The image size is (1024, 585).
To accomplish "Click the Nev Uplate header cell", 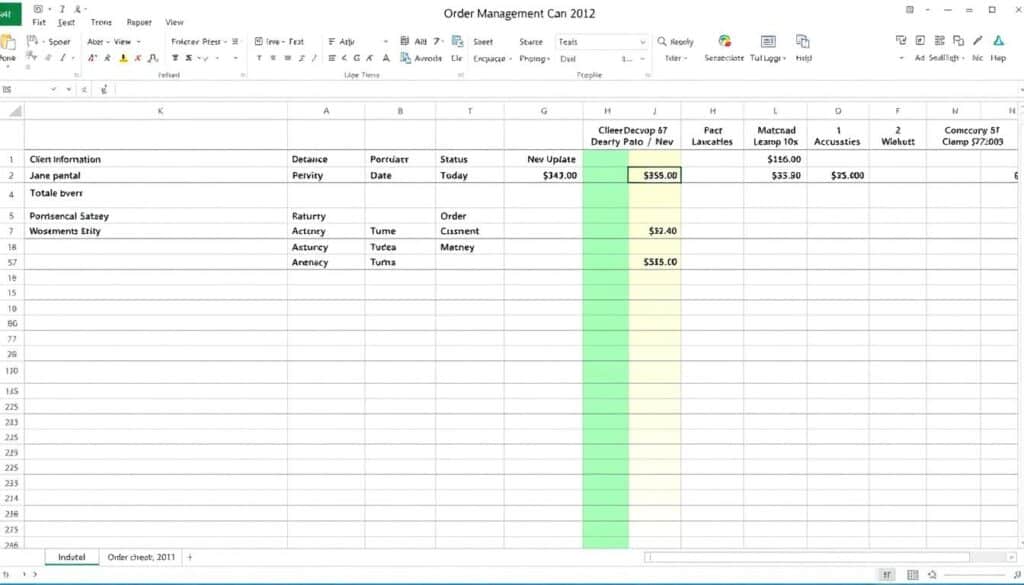I will (543, 159).
